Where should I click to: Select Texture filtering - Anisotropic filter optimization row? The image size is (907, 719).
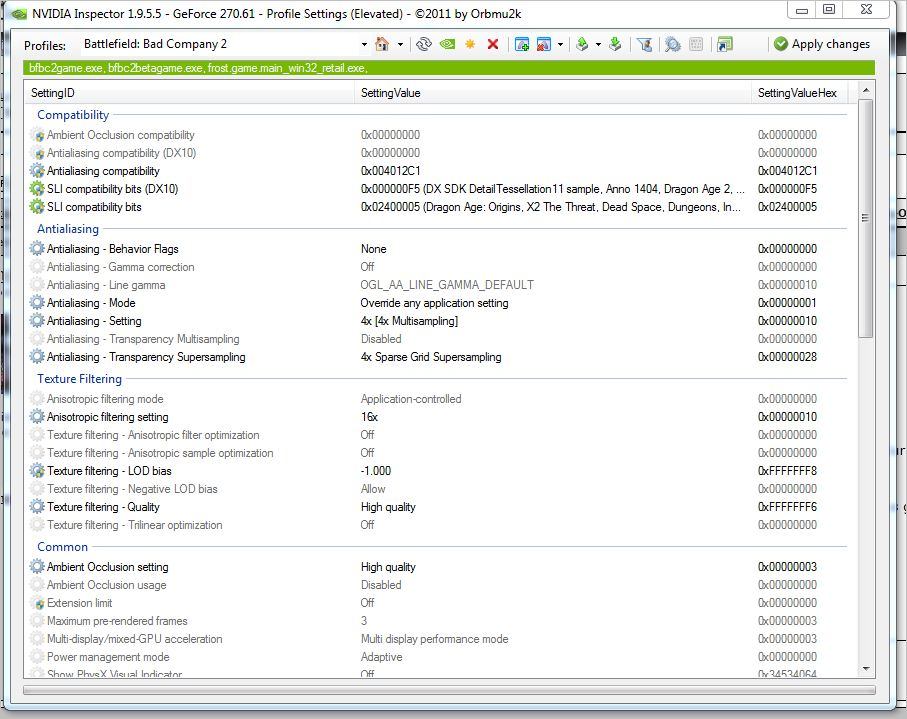coord(437,435)
